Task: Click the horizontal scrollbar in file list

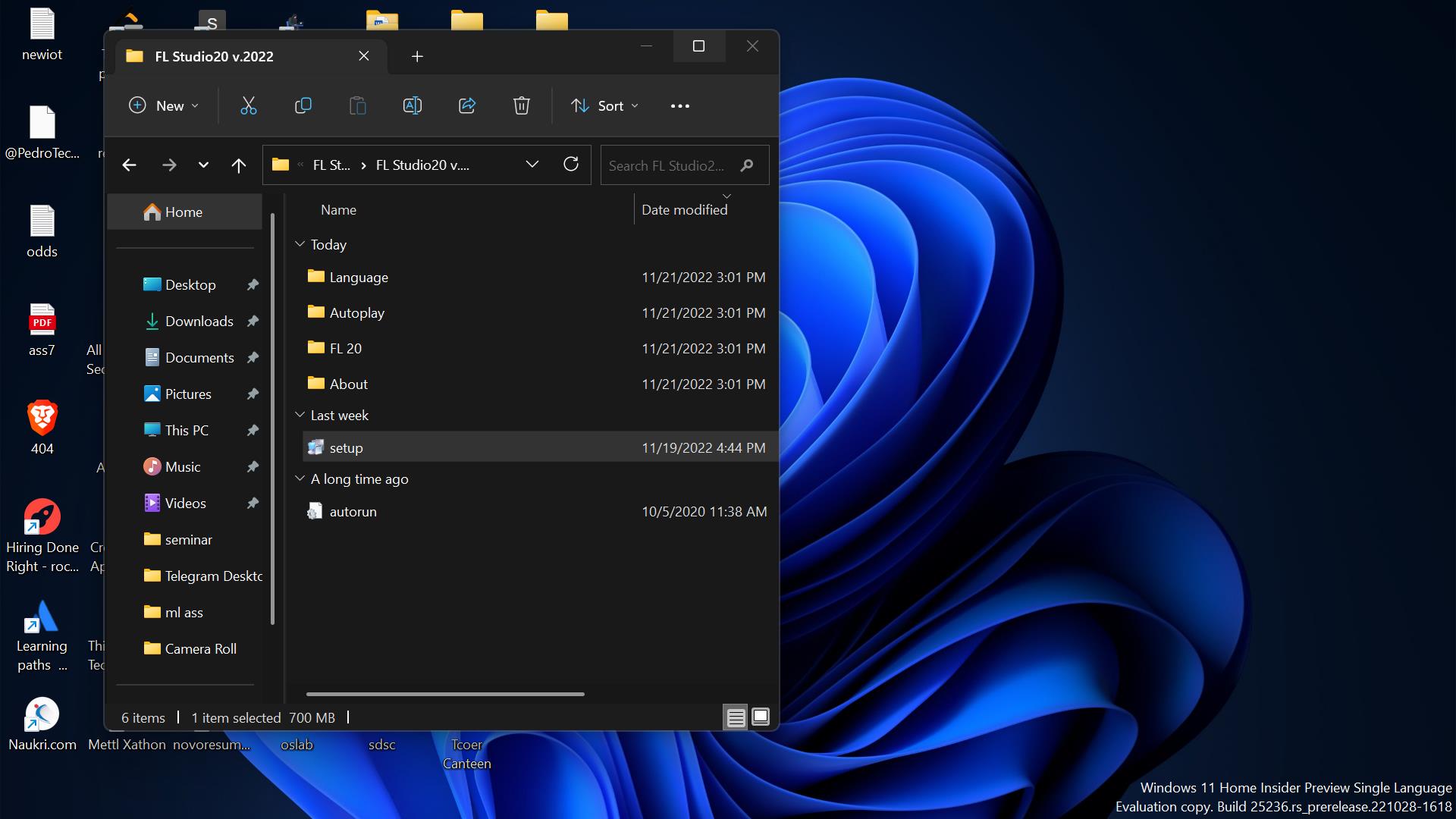Action: click(x=445, y=694)
